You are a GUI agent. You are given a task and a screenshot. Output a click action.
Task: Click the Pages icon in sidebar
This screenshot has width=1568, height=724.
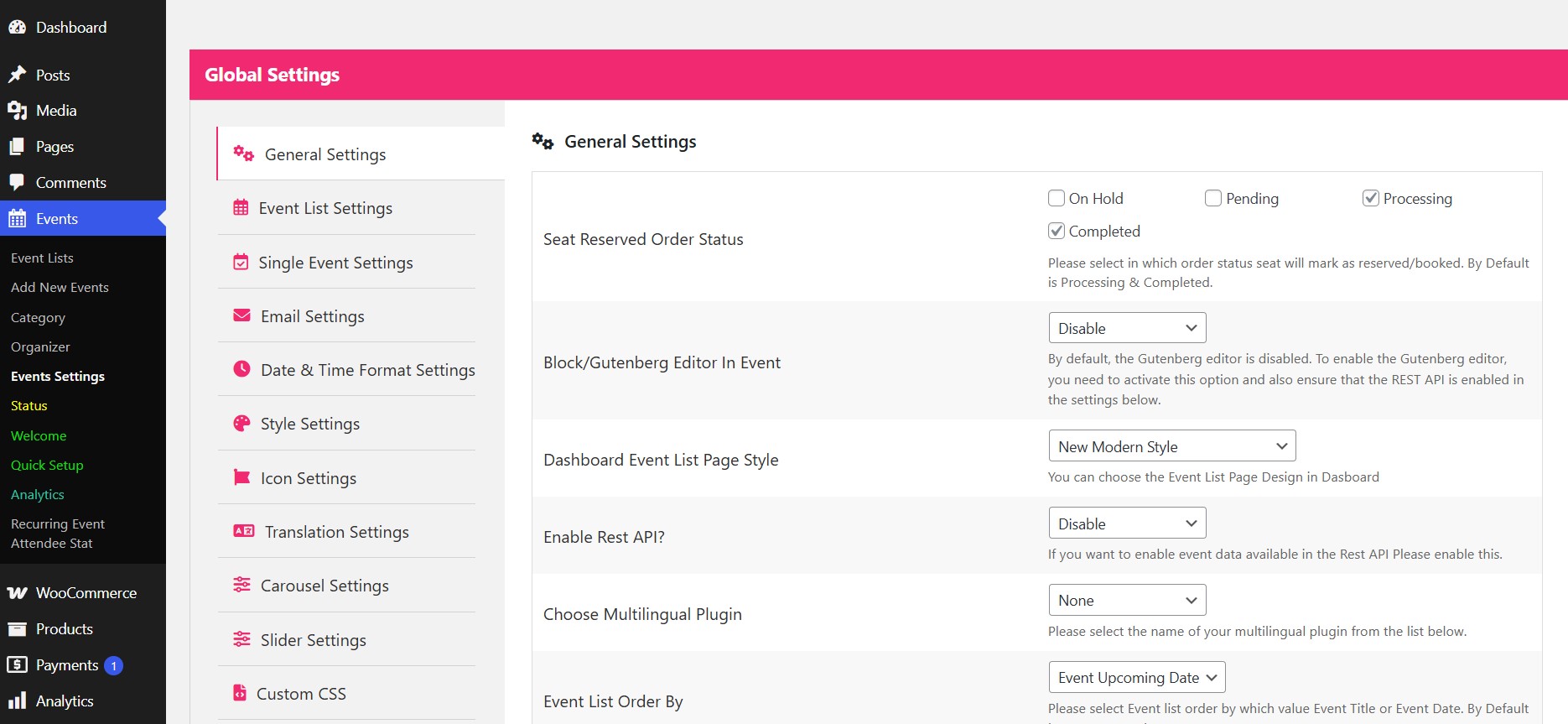(x=17, y=147)
